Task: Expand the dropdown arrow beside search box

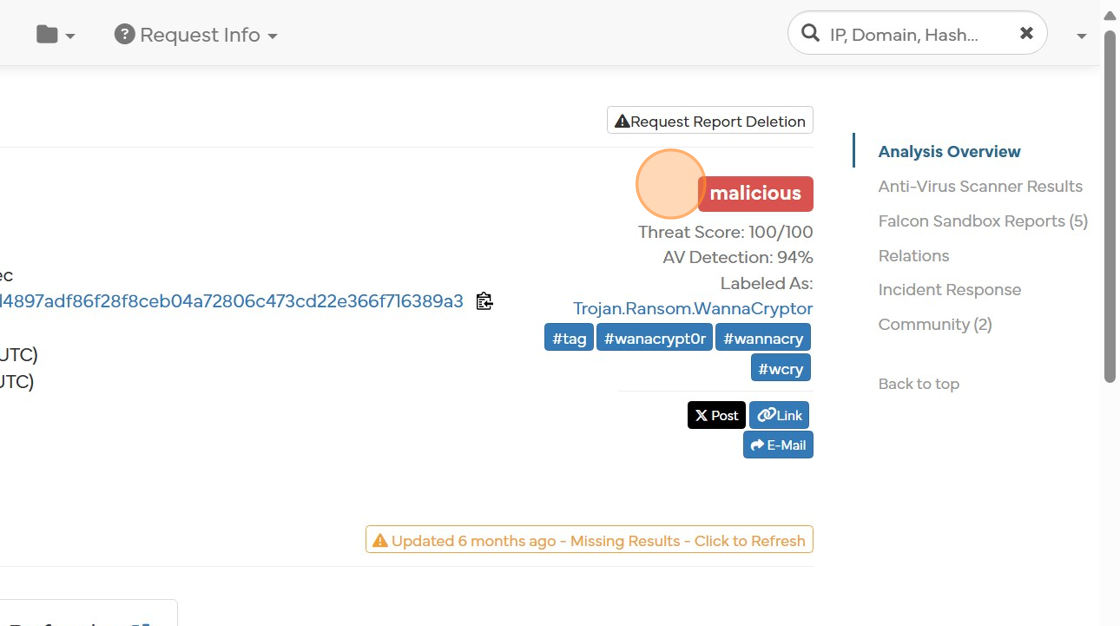Action: 1081,36
